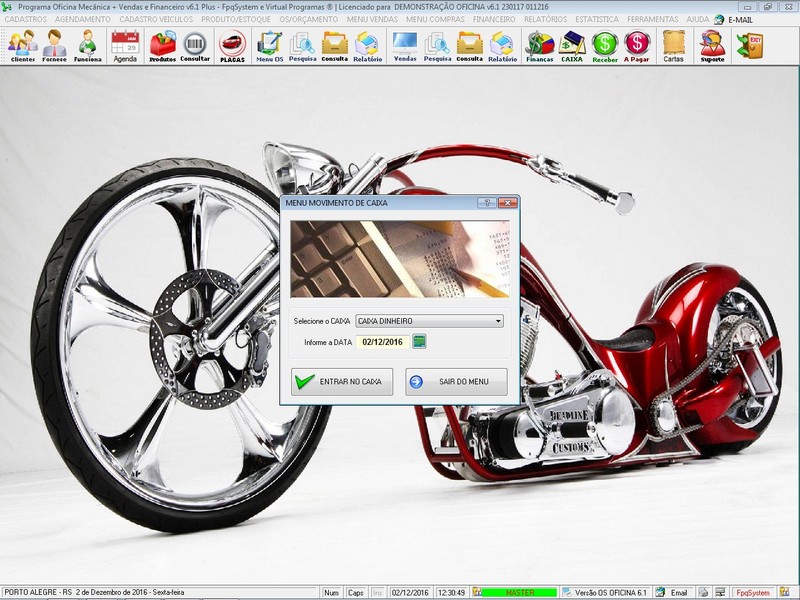The image size is (800, 600).
Task: Open the MENU COMPRAS menu
Action: [x=435, y=19]
